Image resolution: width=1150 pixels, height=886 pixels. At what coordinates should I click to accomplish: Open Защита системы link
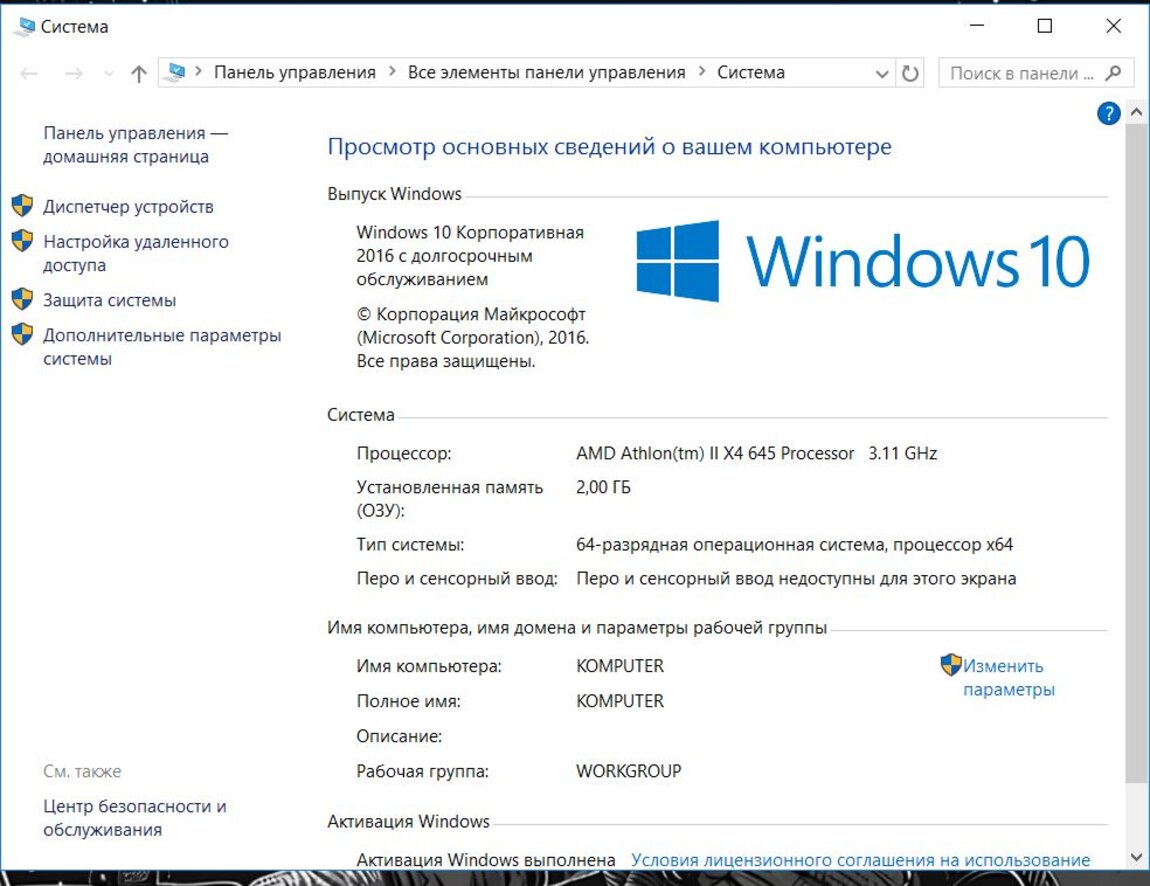click(109, 300)
